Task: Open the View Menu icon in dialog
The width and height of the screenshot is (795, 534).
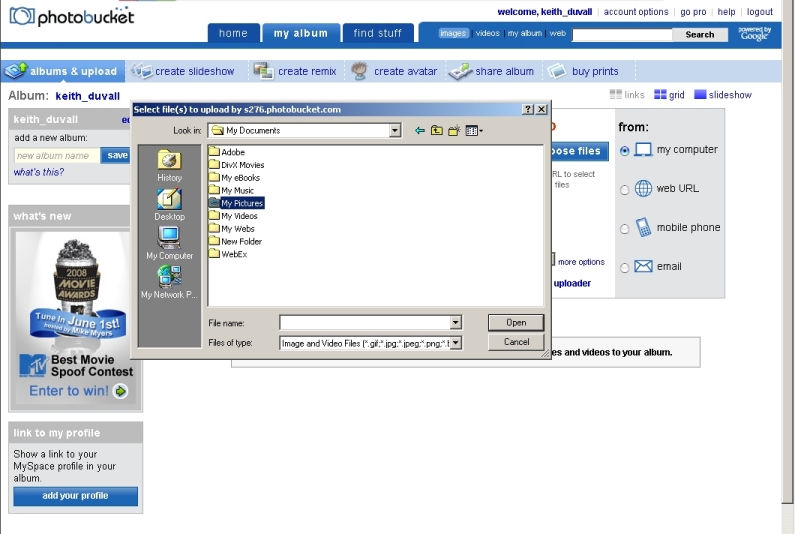Action: (473, 130)
